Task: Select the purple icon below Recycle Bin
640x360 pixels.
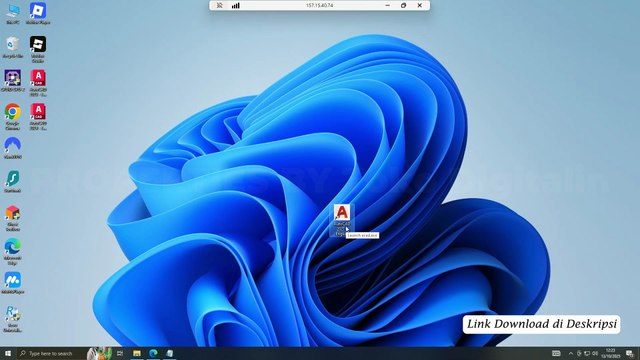Action: [x=13, y=81]
